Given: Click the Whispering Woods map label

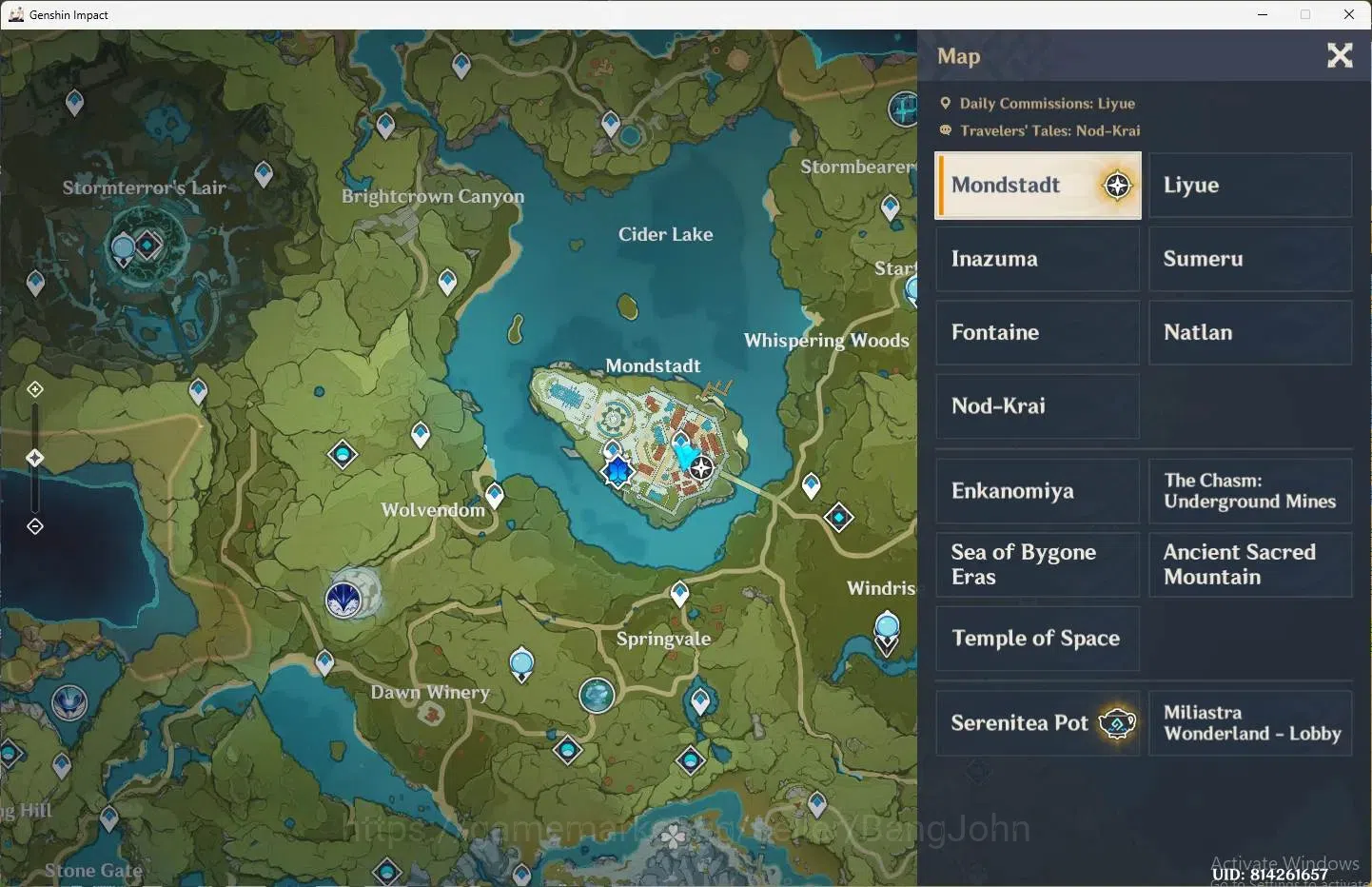Looking at the screenshot, I should (x=826, y=341).
